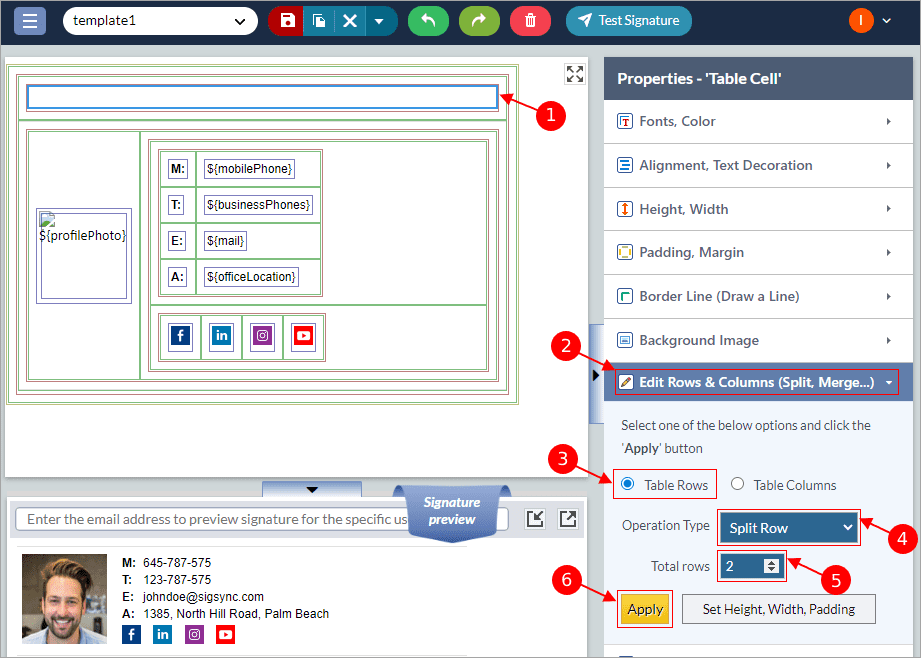Click the preview email address input field
Screen dimensions: 921x658
215,519
